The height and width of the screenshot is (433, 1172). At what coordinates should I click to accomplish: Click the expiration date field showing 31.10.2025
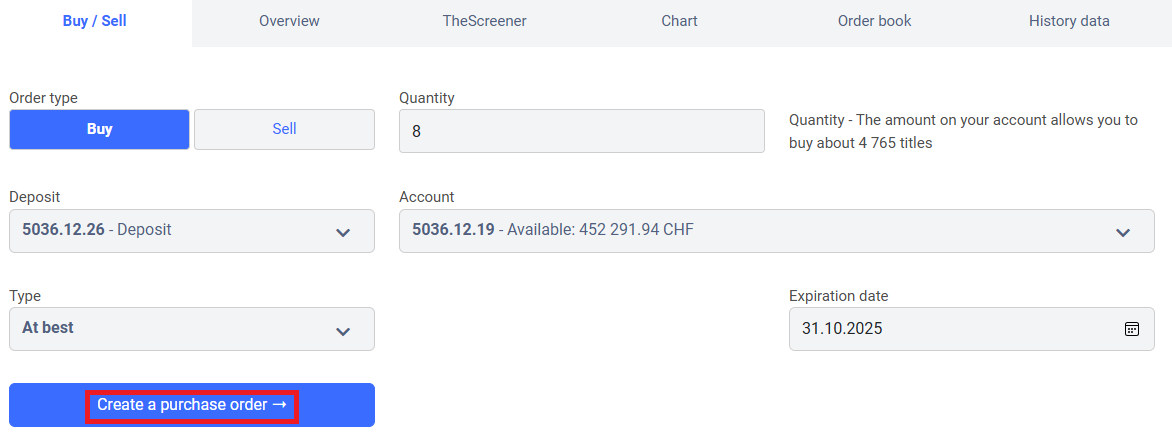click(950, 329)
